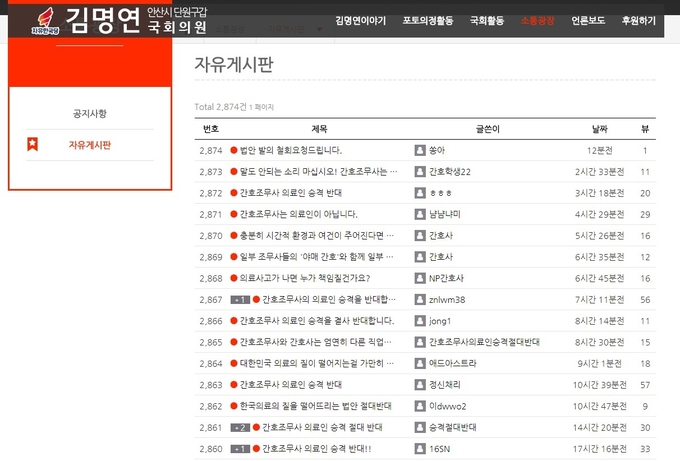This screenshot has height=461, width=680.
Task: Open the 김명연이야기 menu
Action: click(360, 20)
